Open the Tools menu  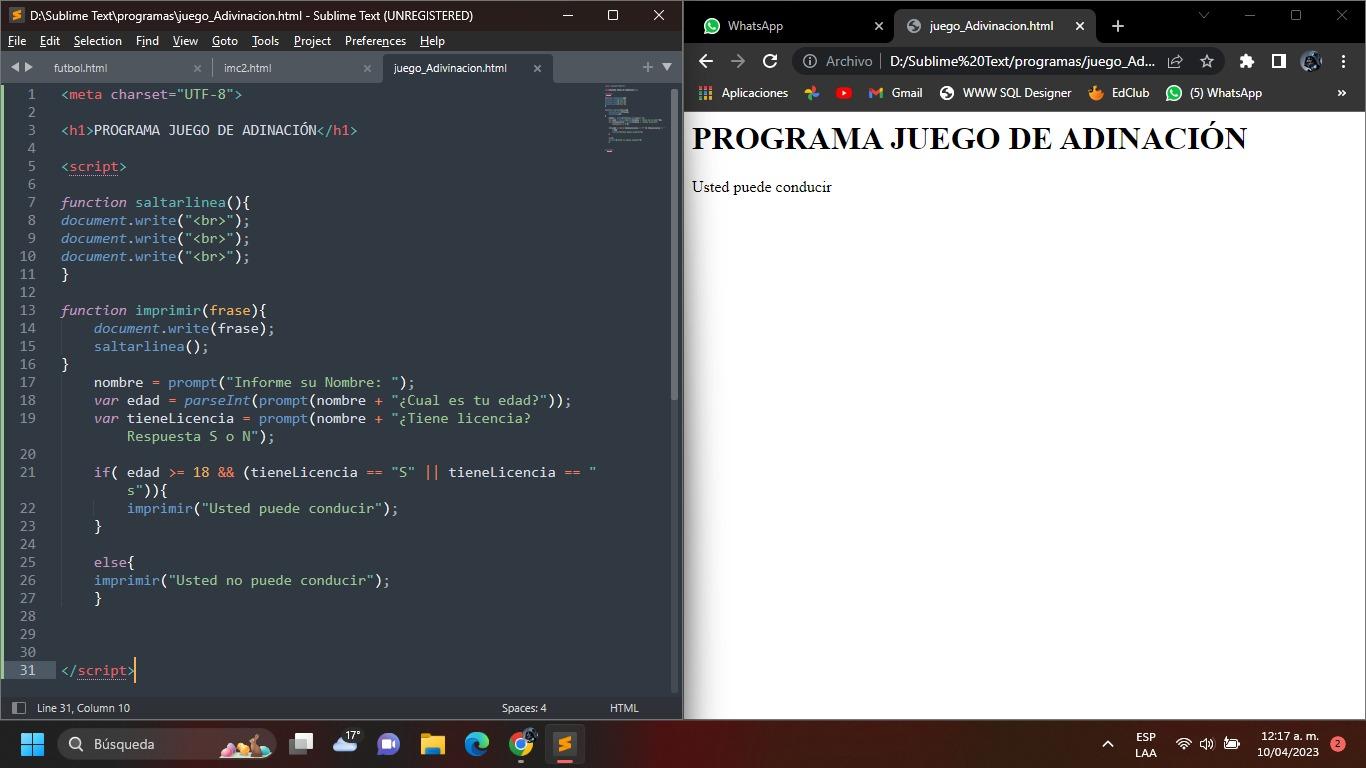click(x=265, y=41)
